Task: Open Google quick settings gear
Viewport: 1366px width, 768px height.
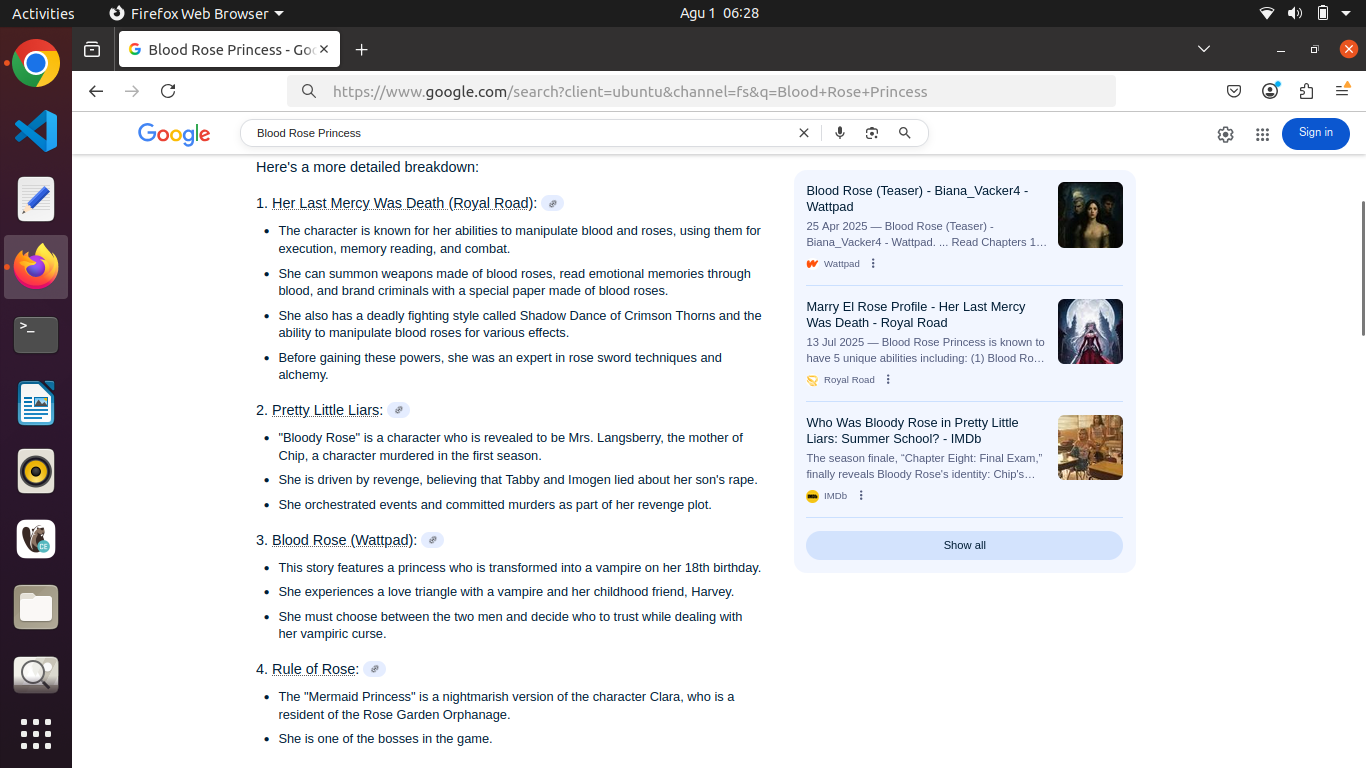Action: tap(1225, 134)
